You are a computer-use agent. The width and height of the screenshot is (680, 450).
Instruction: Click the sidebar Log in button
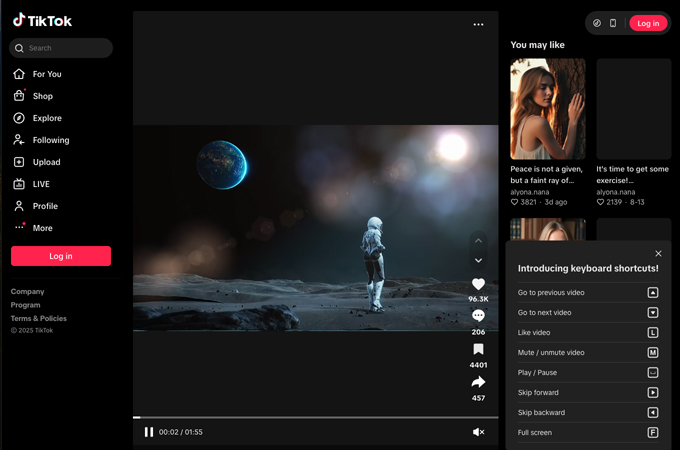(61, 256)
